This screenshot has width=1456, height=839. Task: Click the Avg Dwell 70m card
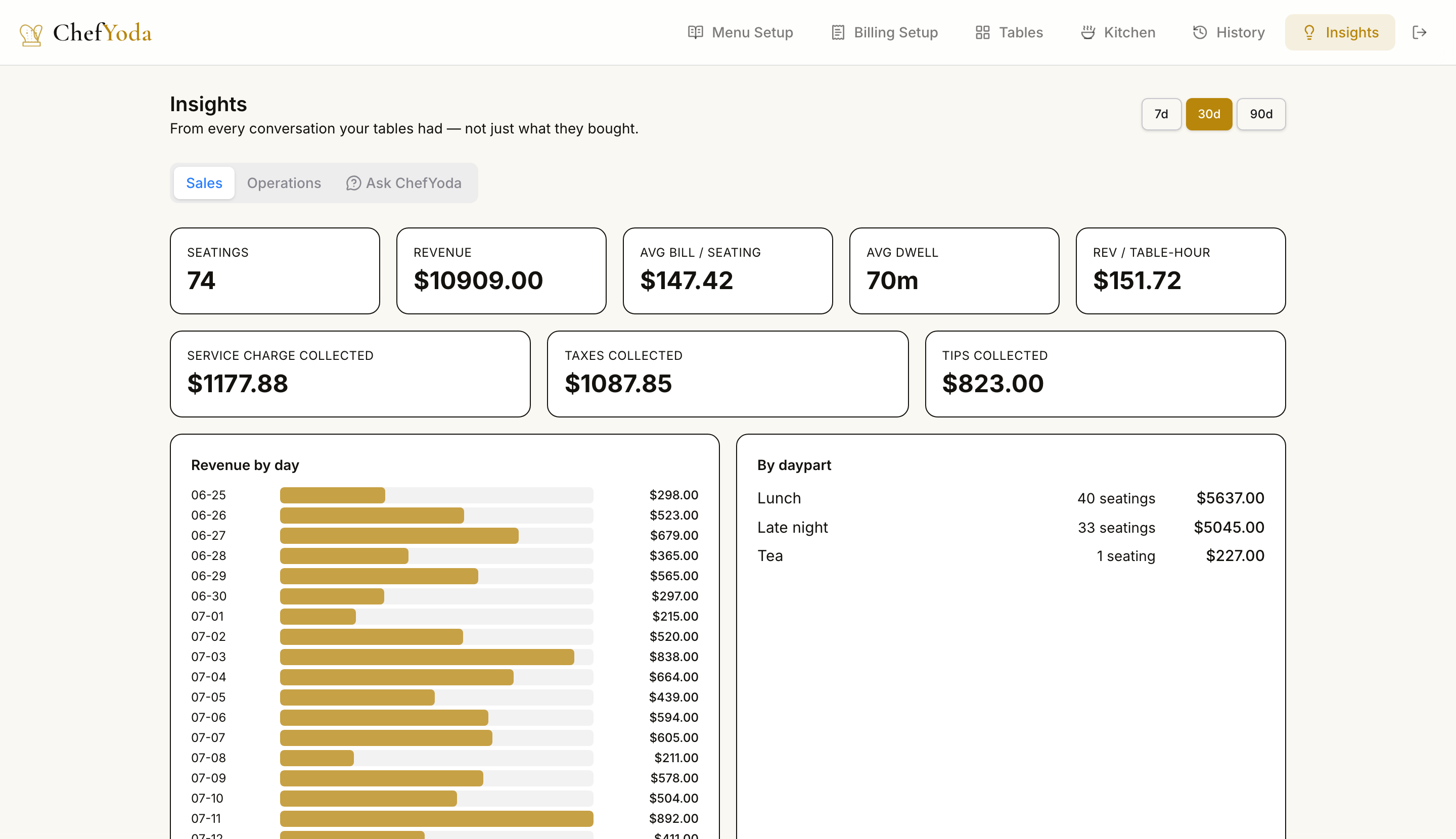[x=954, y=271]
